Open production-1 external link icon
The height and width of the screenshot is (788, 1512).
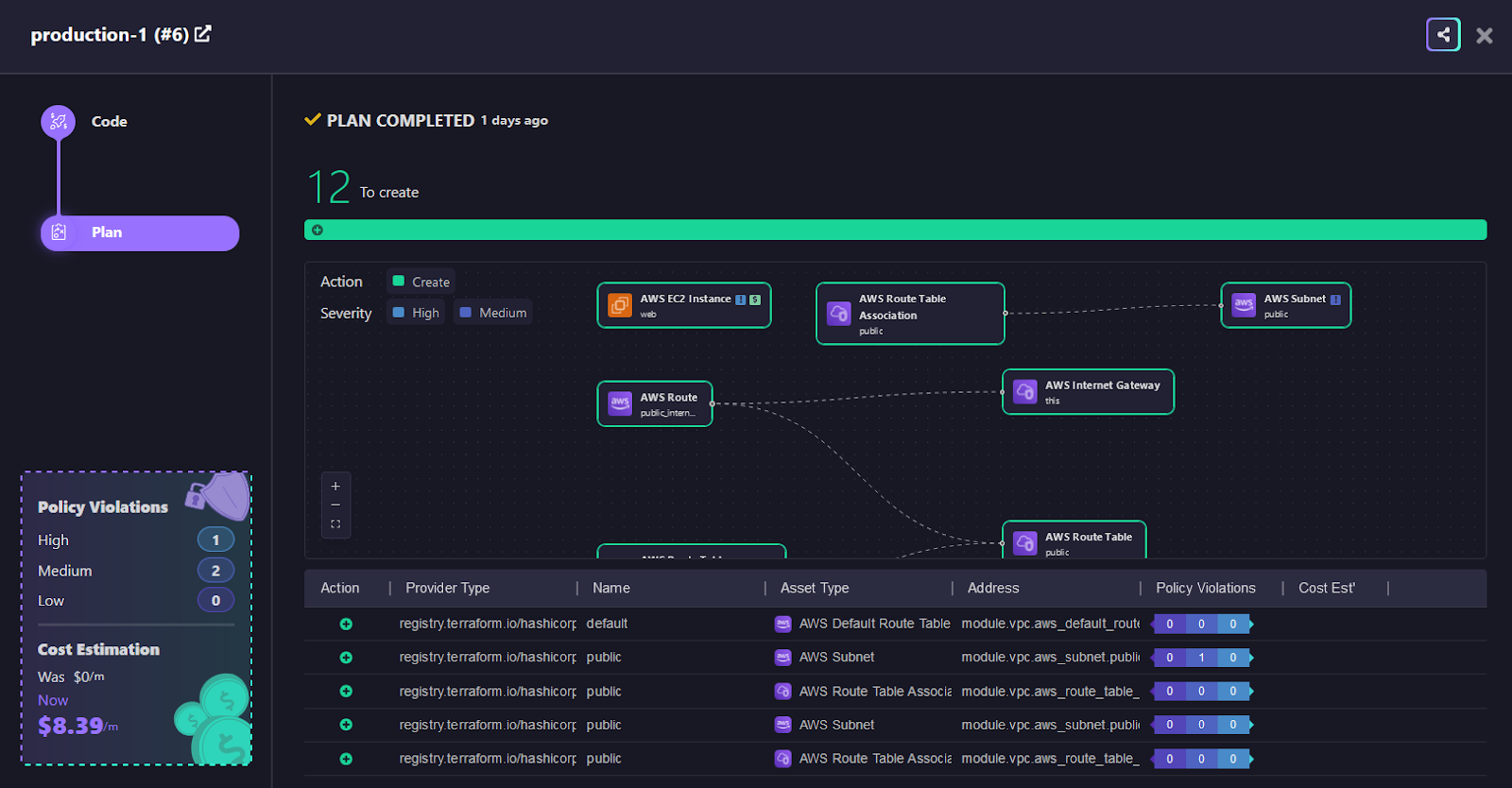click(203, 34)
